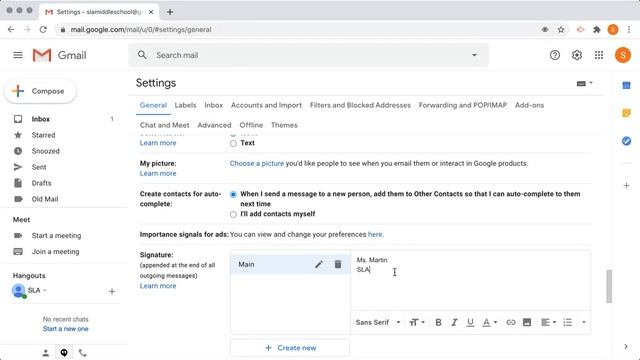Select auto-add to Other Contacts option

tap(233, 194)
